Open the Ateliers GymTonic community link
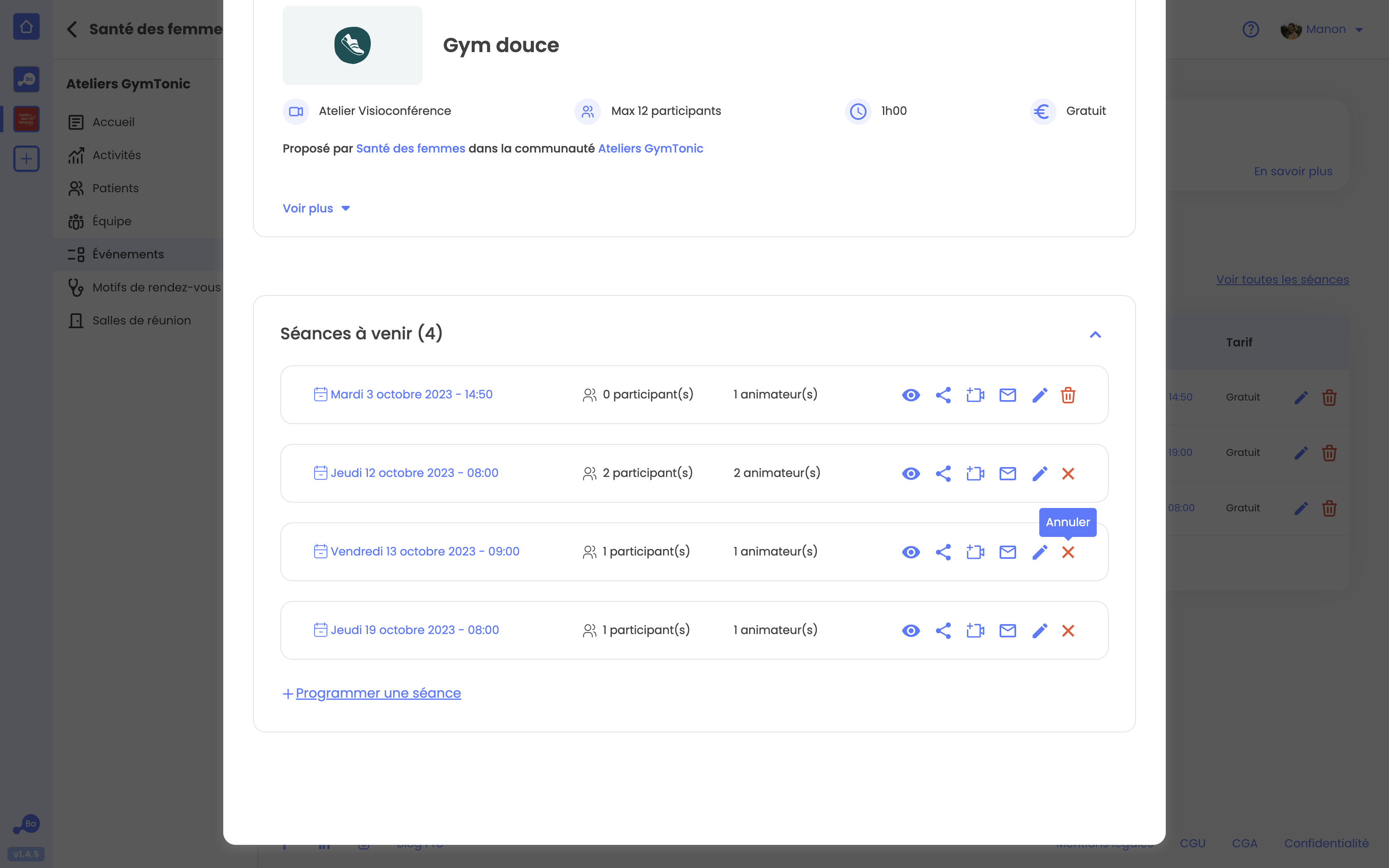Viewport: 1389px width, 868px height. tap(650, 148)
